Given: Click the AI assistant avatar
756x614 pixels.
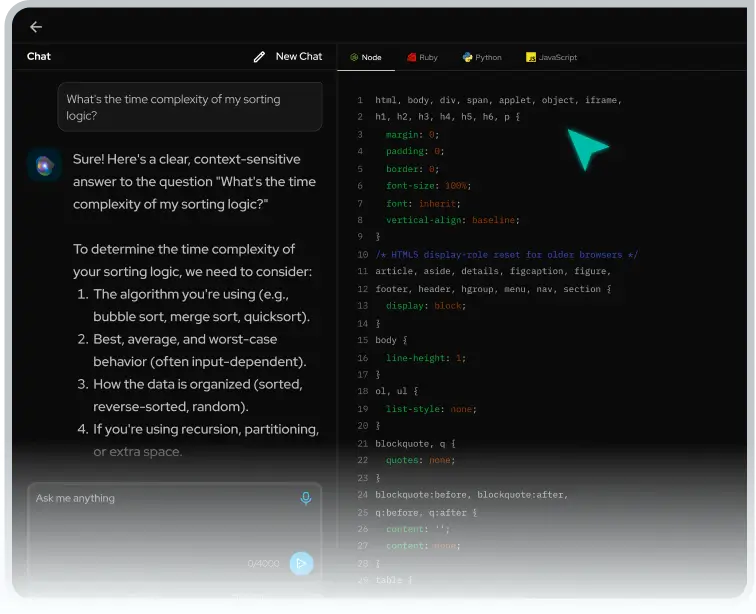Looking at the screenshot, I should tap(42, 166).
